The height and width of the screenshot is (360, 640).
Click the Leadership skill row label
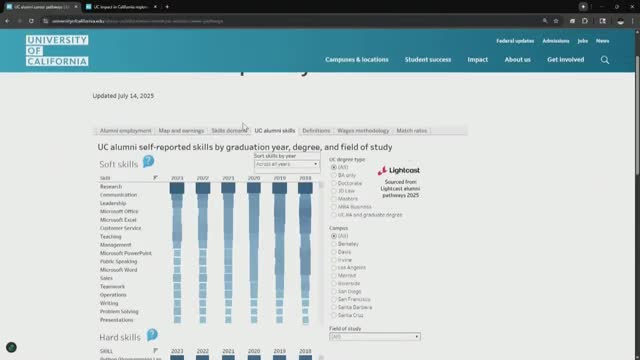point(113,203)
